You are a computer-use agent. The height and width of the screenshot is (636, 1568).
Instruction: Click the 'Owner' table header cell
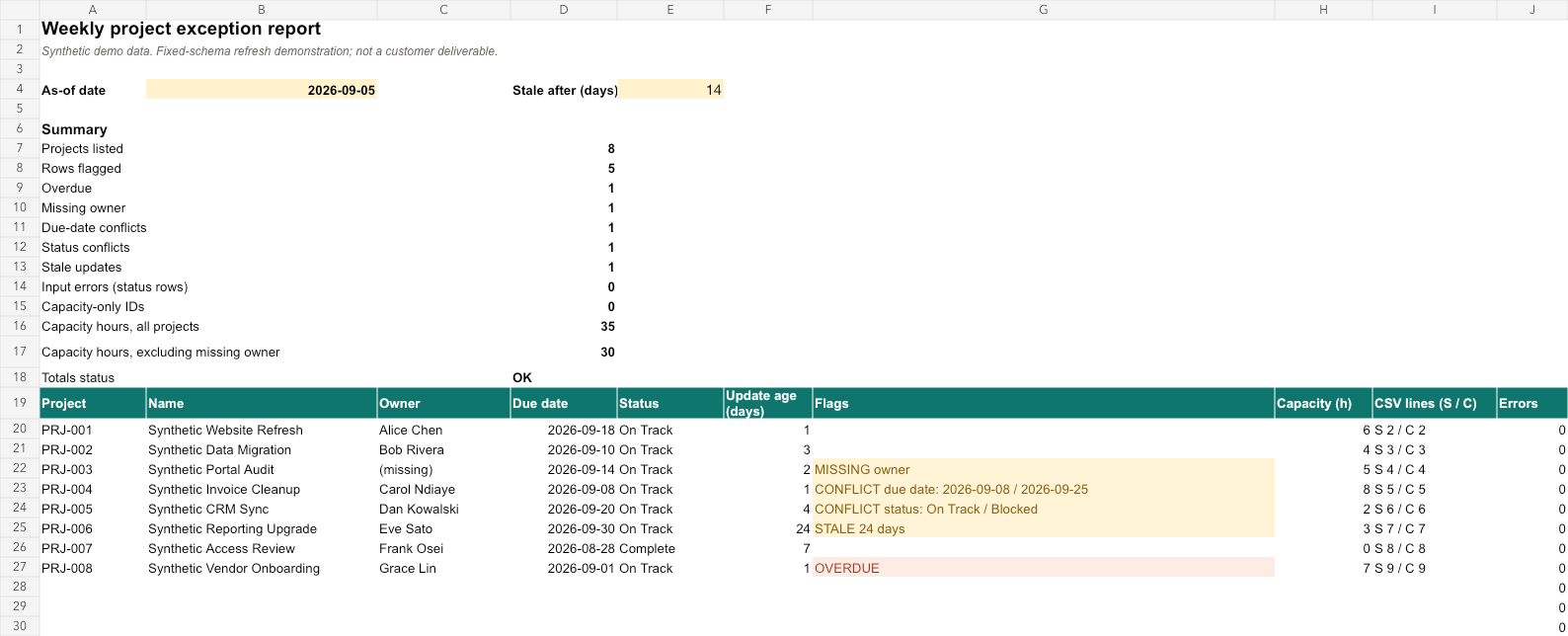(443, 403)
